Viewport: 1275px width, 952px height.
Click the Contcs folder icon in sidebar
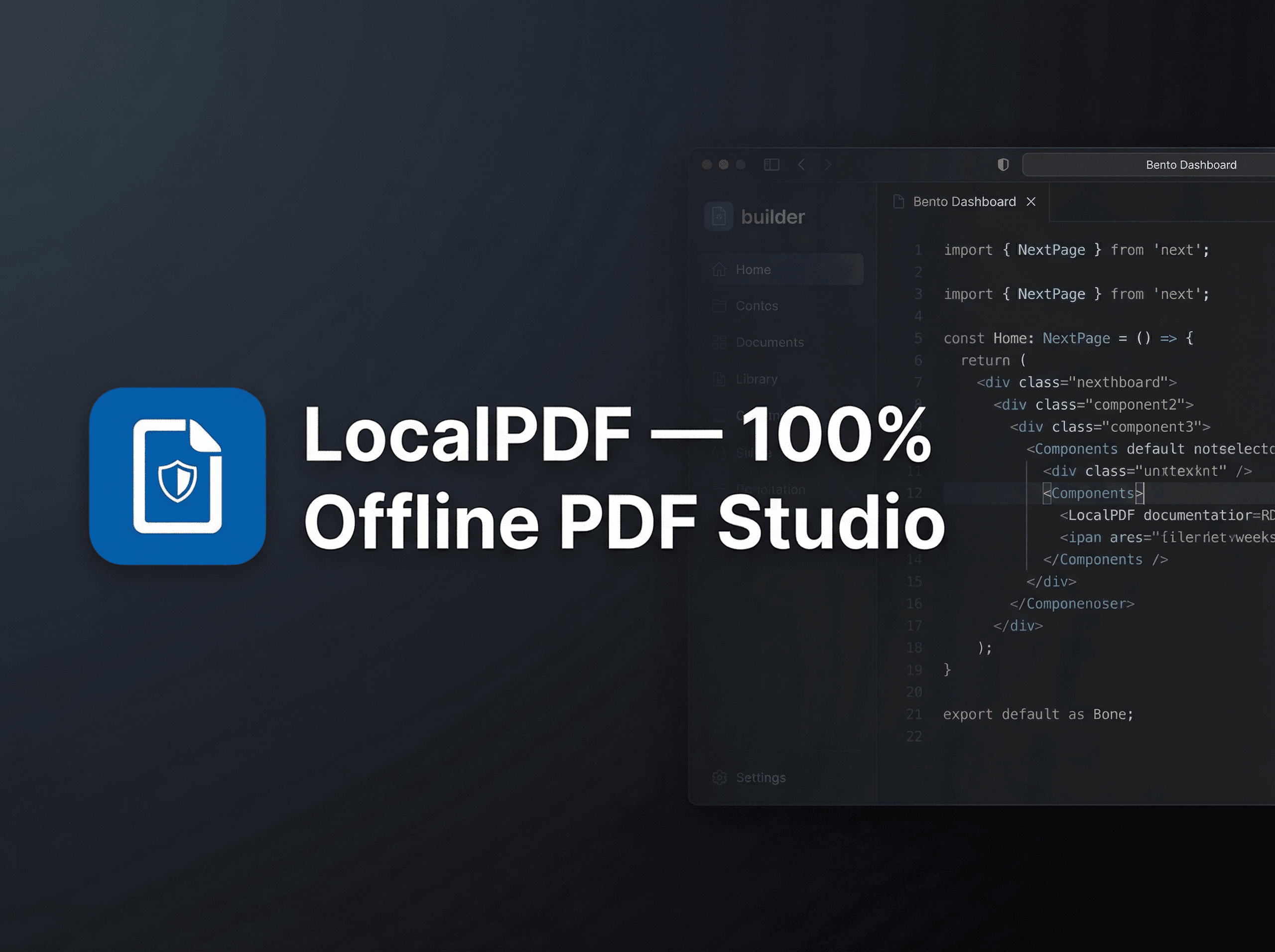[x=719, y=306]
